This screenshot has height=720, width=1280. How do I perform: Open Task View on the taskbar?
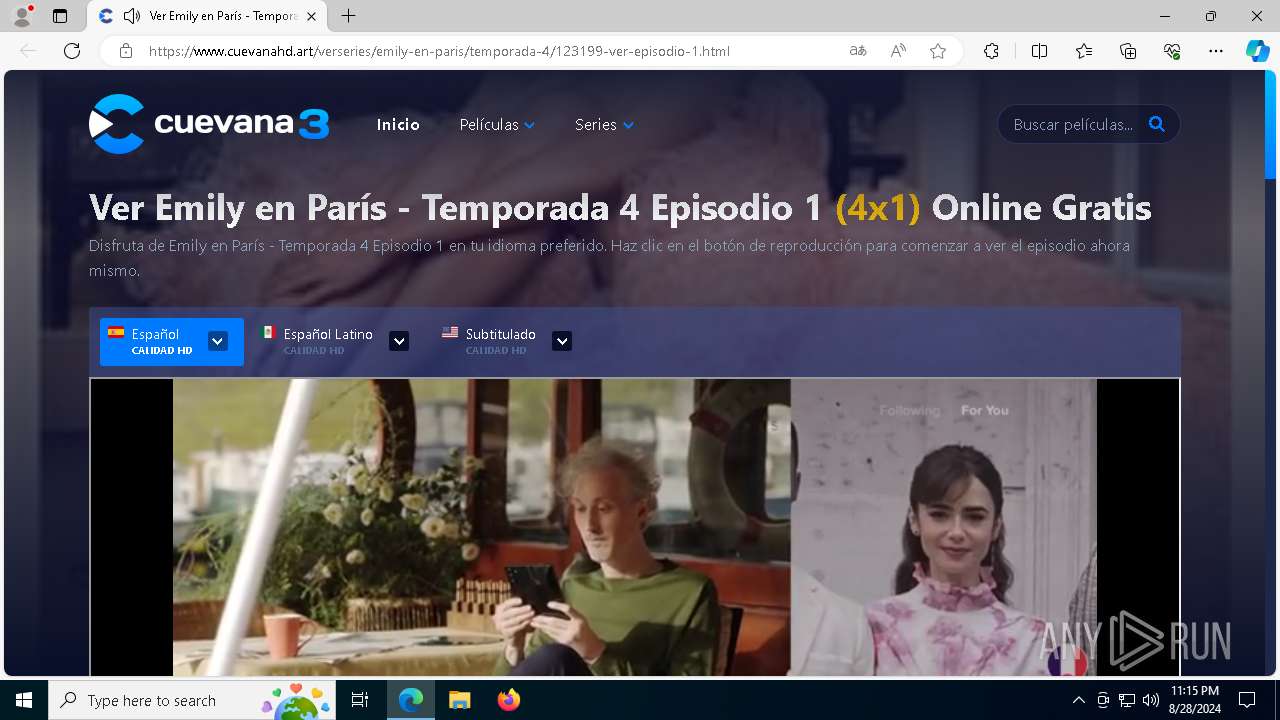point(361,700)
